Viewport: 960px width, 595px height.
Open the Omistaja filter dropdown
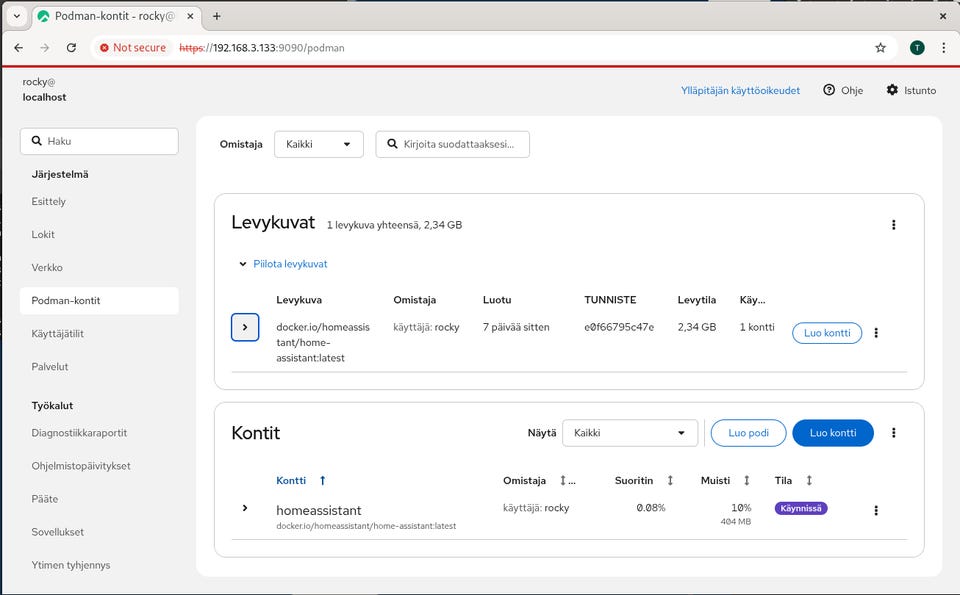[318, 144]
